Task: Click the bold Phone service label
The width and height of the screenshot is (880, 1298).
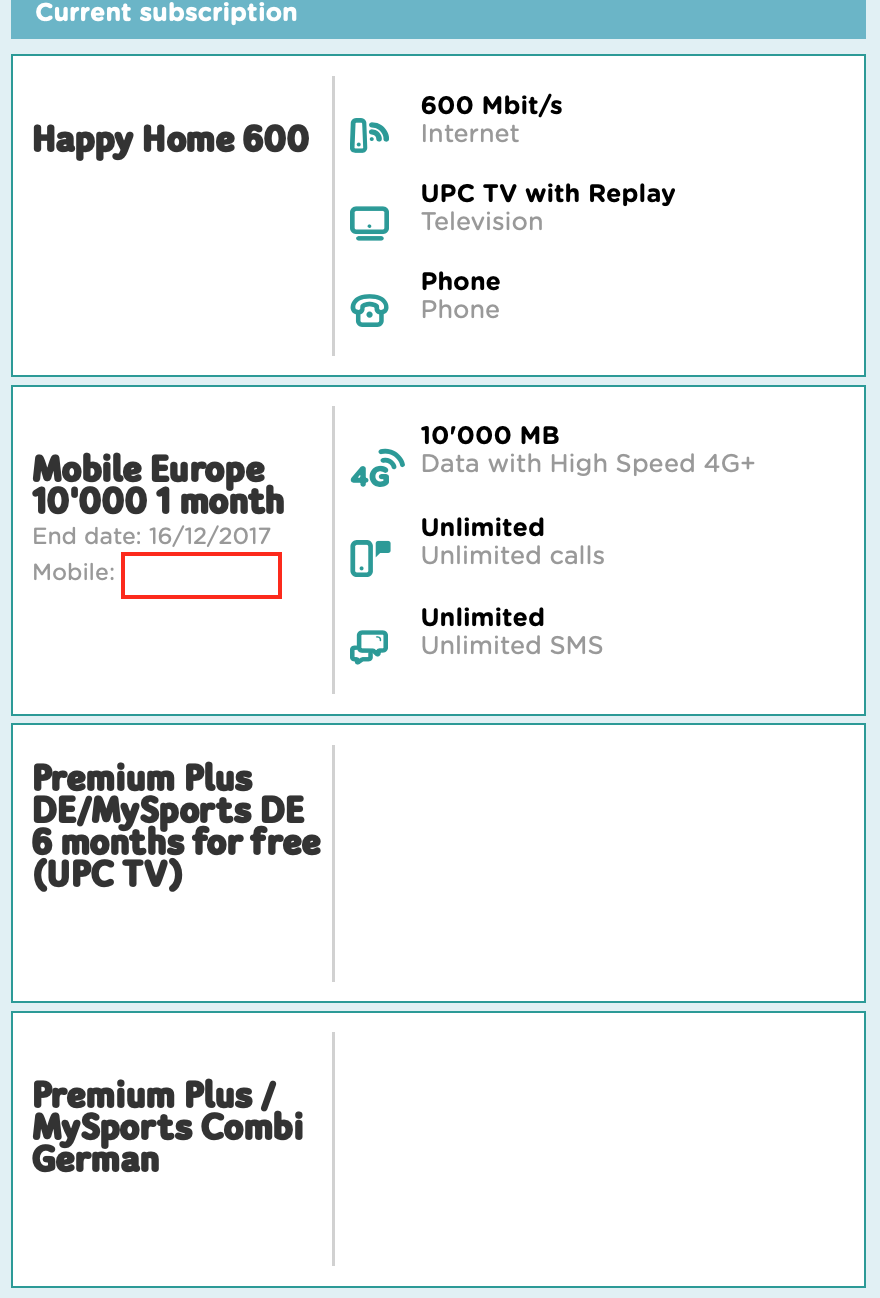Action: click(460, 281)
